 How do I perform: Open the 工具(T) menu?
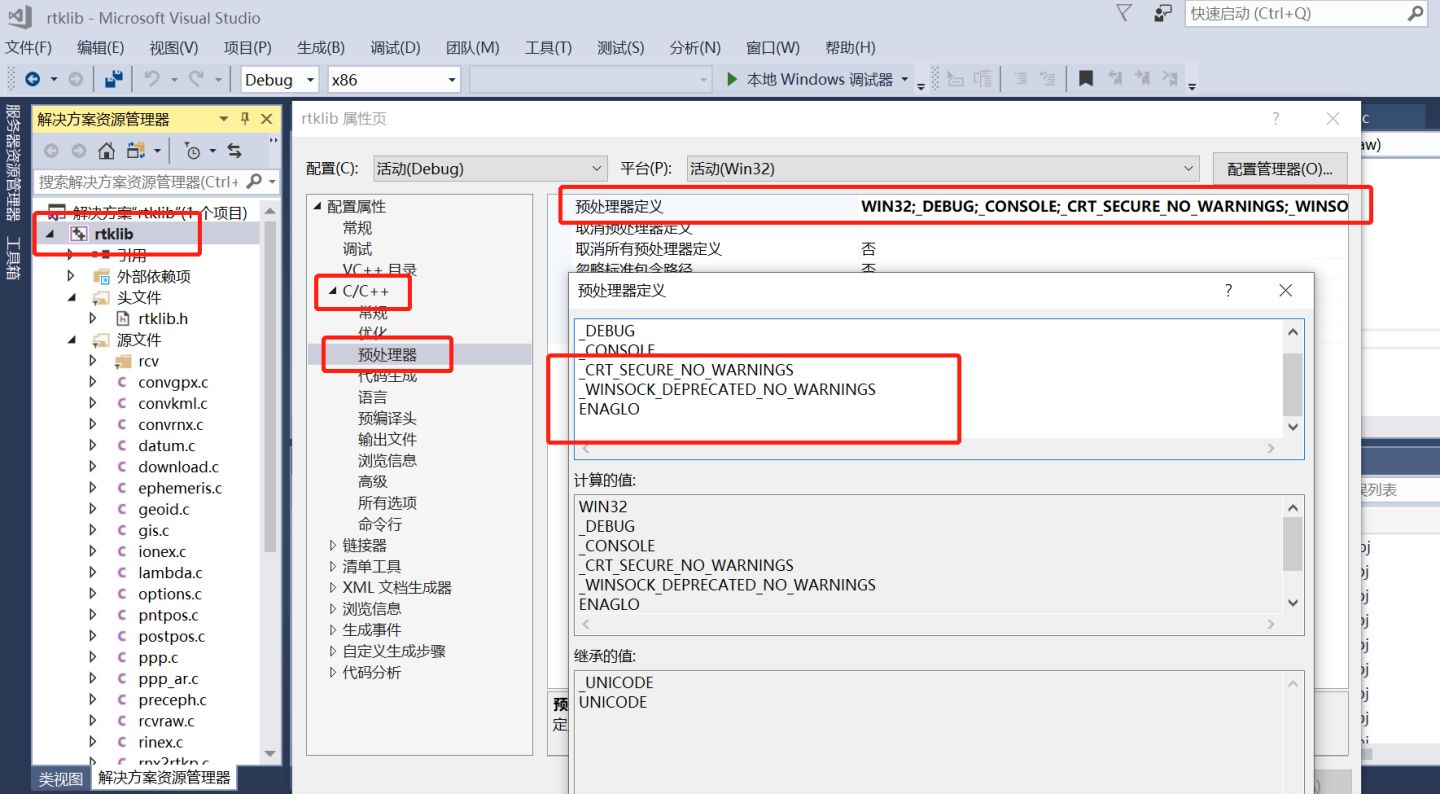coord(548,47)
